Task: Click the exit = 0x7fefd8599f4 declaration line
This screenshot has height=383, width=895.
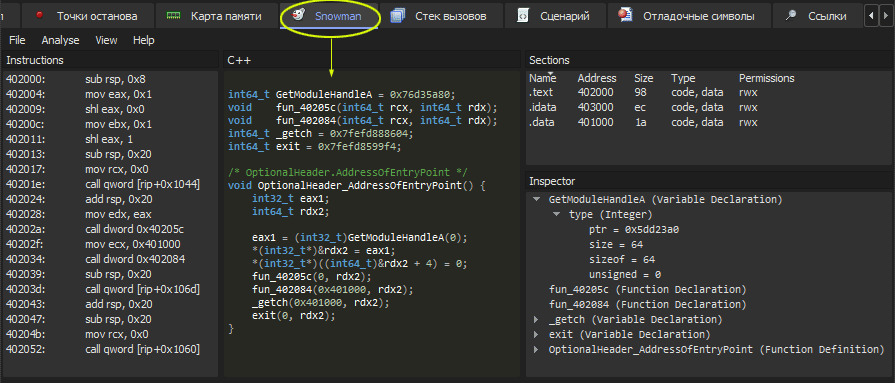Action: 315,147
